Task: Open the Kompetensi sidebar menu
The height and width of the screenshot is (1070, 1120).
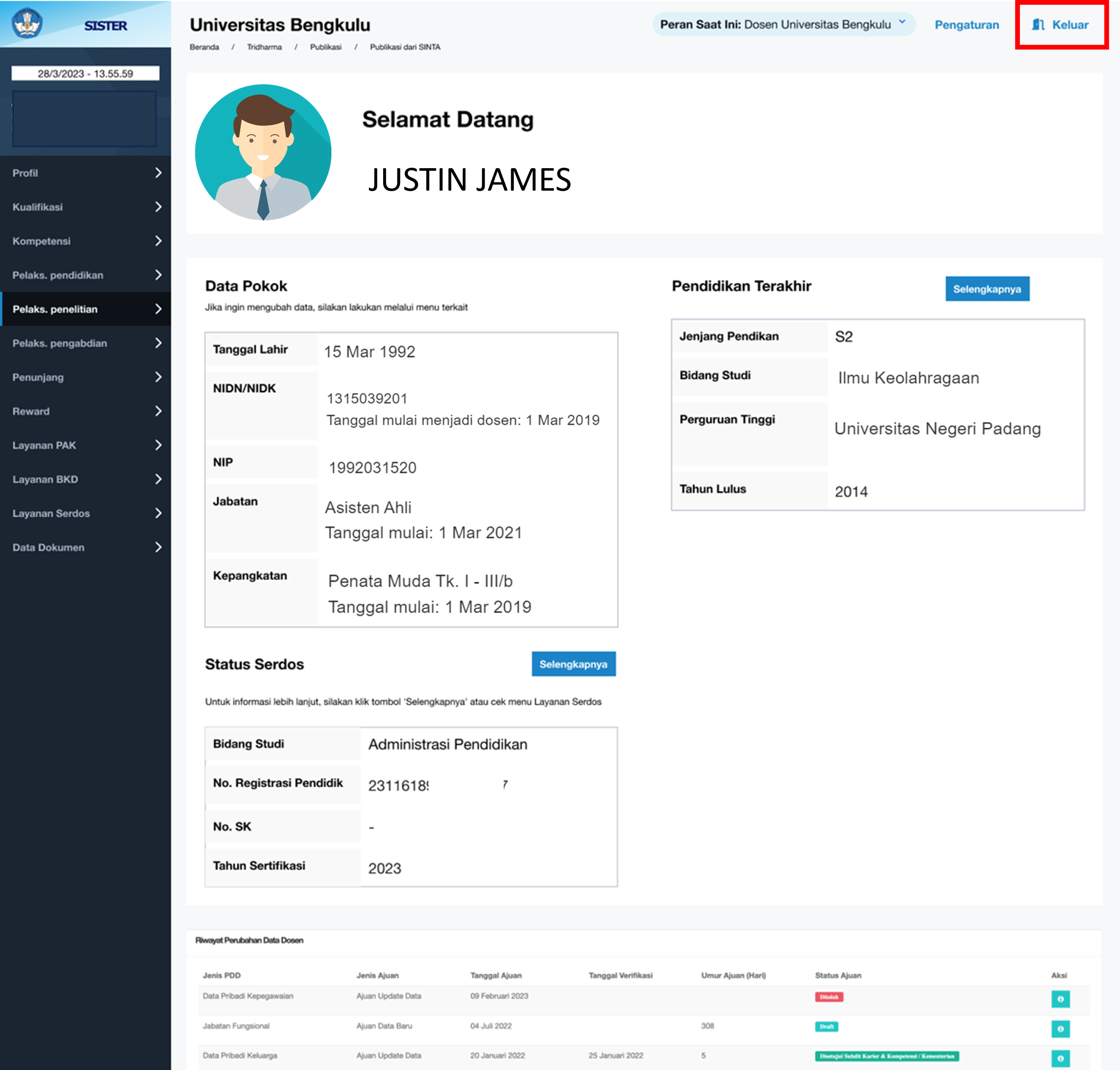Action: 86,241
